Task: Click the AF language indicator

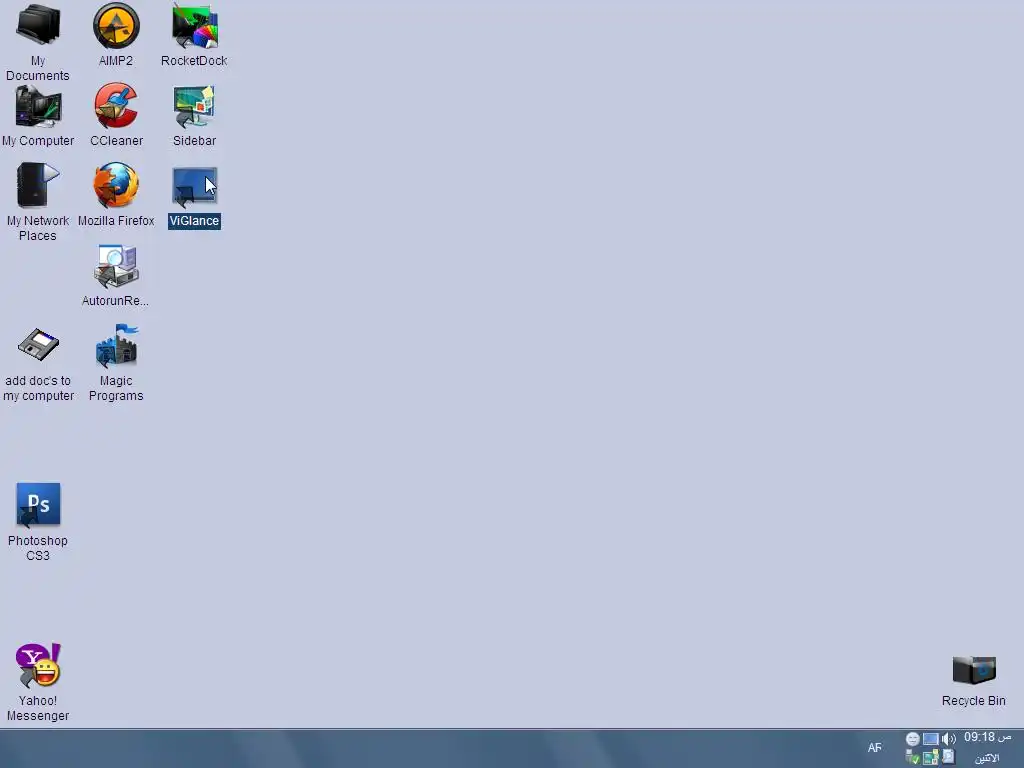Action: (x=874, y=748)
